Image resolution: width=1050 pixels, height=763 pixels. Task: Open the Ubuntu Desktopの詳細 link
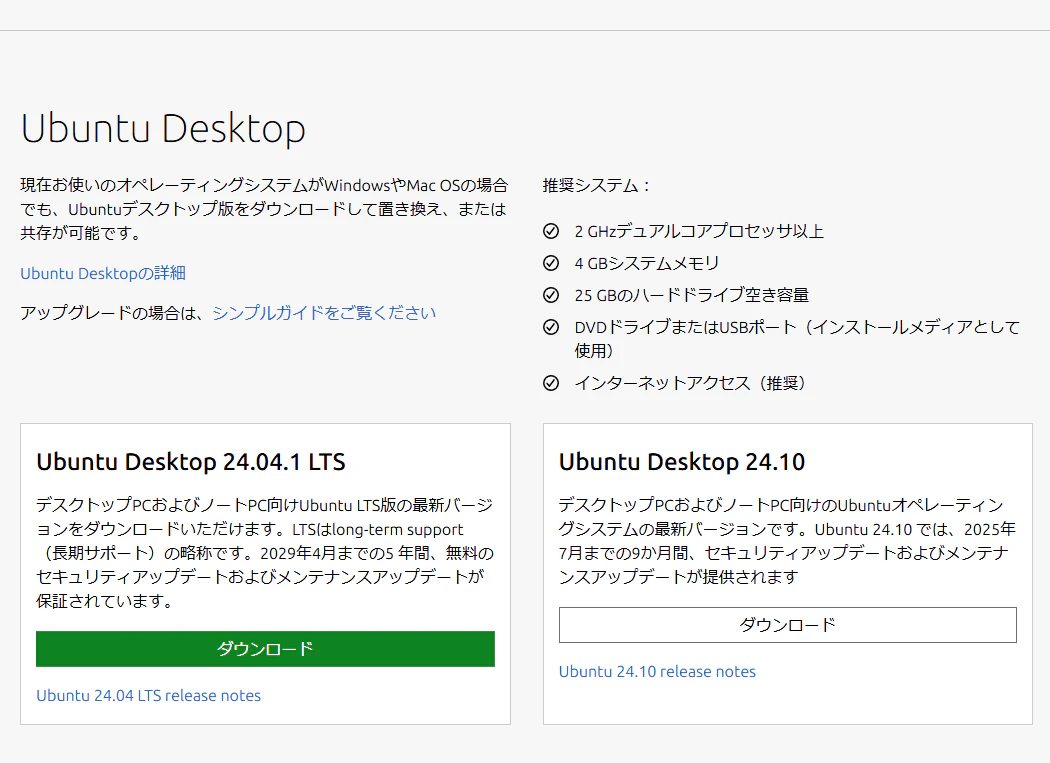click(x=103, y=273)
